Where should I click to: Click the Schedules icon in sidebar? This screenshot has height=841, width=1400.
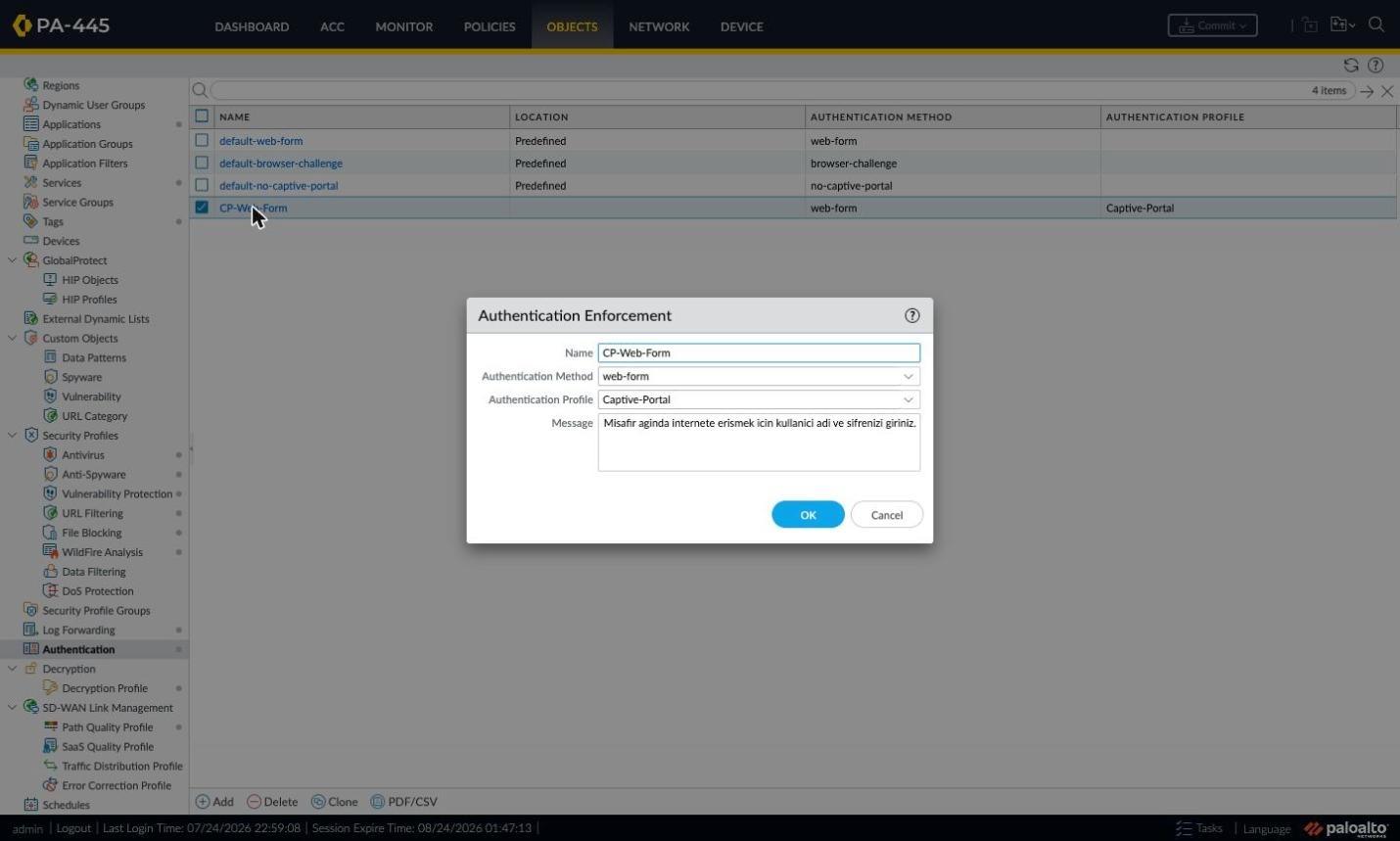pyautogui.click(x=31, y=805)
